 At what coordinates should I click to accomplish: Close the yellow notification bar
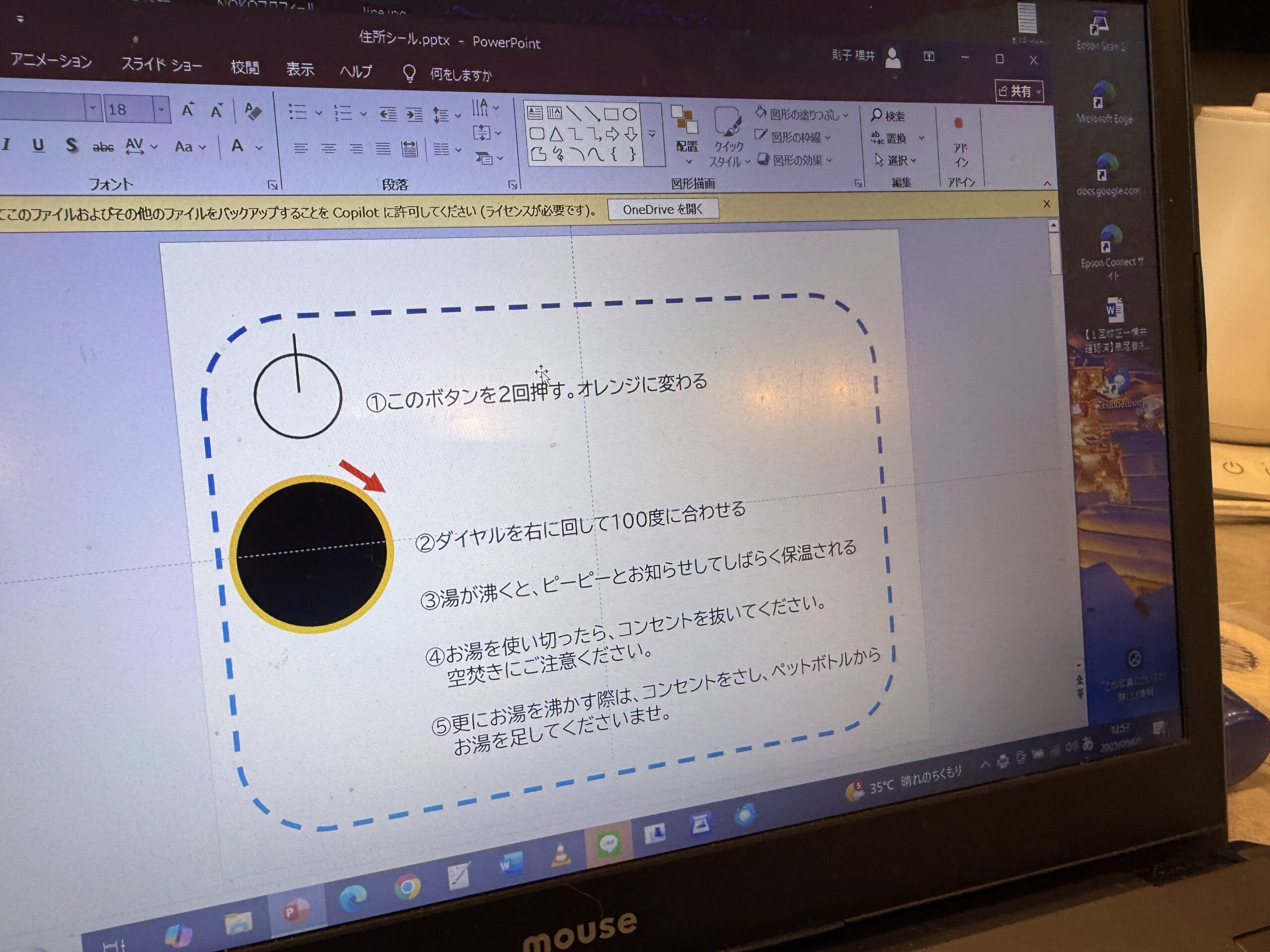(x=1046, y=204)
